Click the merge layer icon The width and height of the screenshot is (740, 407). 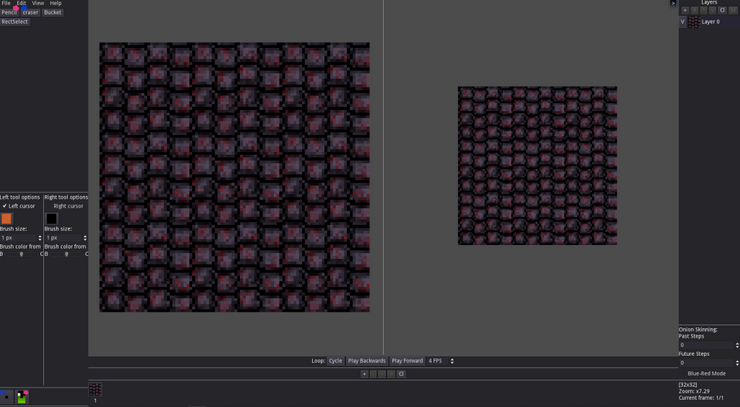pyautogui.click(x=732, y=10)
